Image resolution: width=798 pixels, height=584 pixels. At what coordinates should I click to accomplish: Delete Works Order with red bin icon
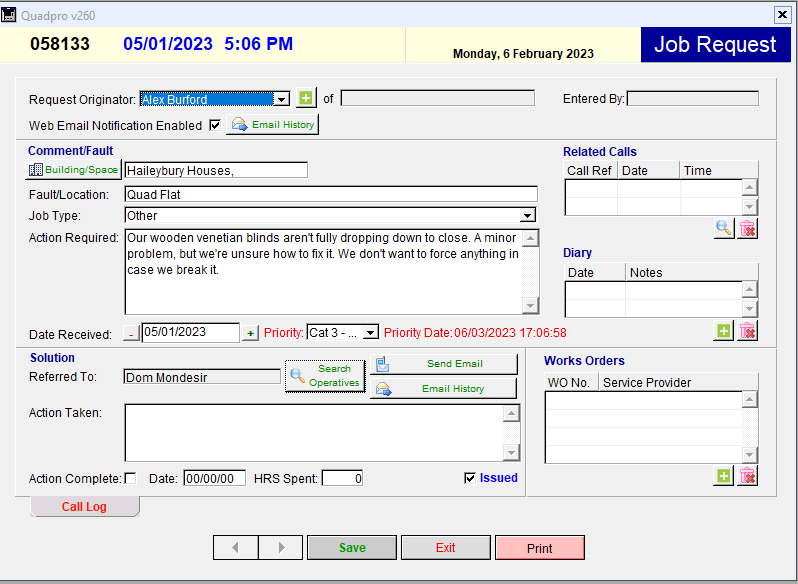(747, 476)
